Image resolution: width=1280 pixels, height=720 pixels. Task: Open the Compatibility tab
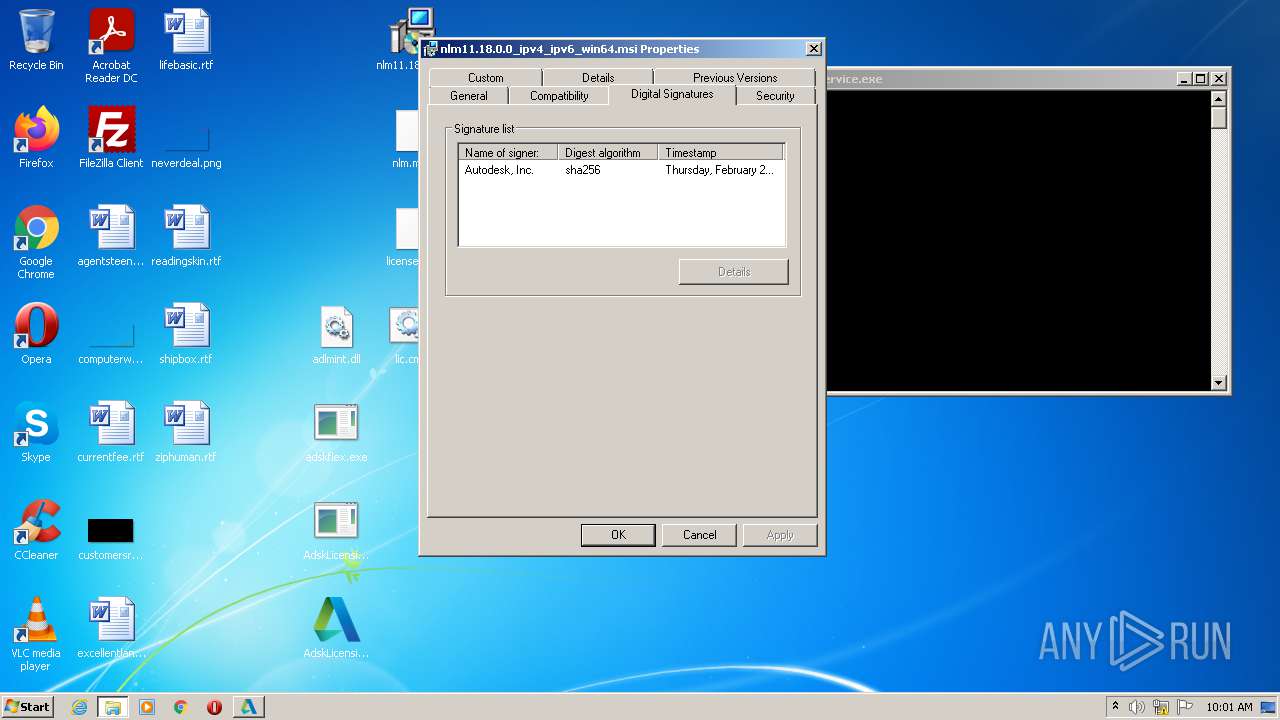(559, 96)
